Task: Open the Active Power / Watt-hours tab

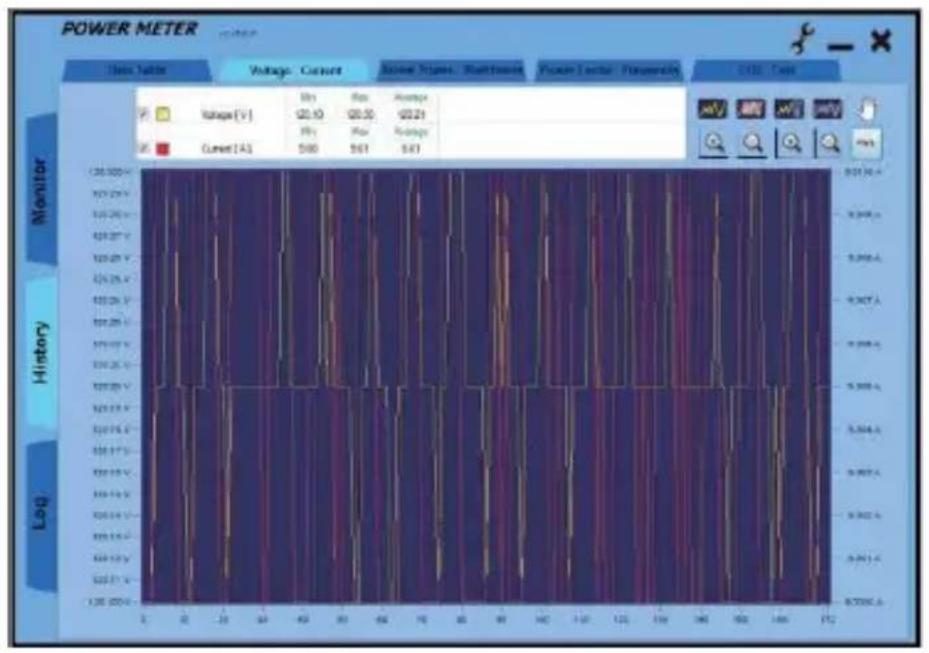Action: (452, 71)
